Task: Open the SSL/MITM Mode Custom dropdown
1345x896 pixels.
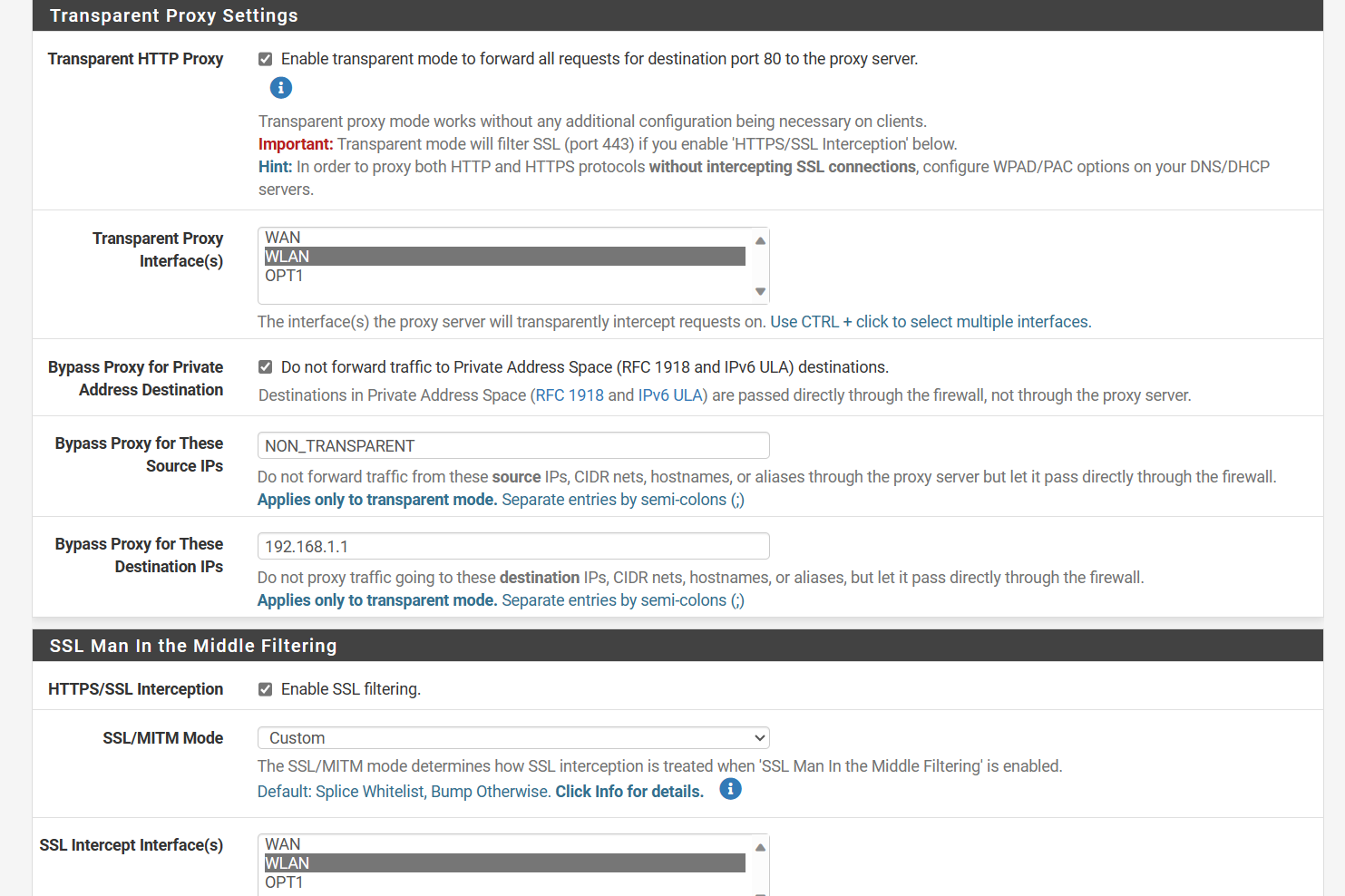Action: point(513,738)
